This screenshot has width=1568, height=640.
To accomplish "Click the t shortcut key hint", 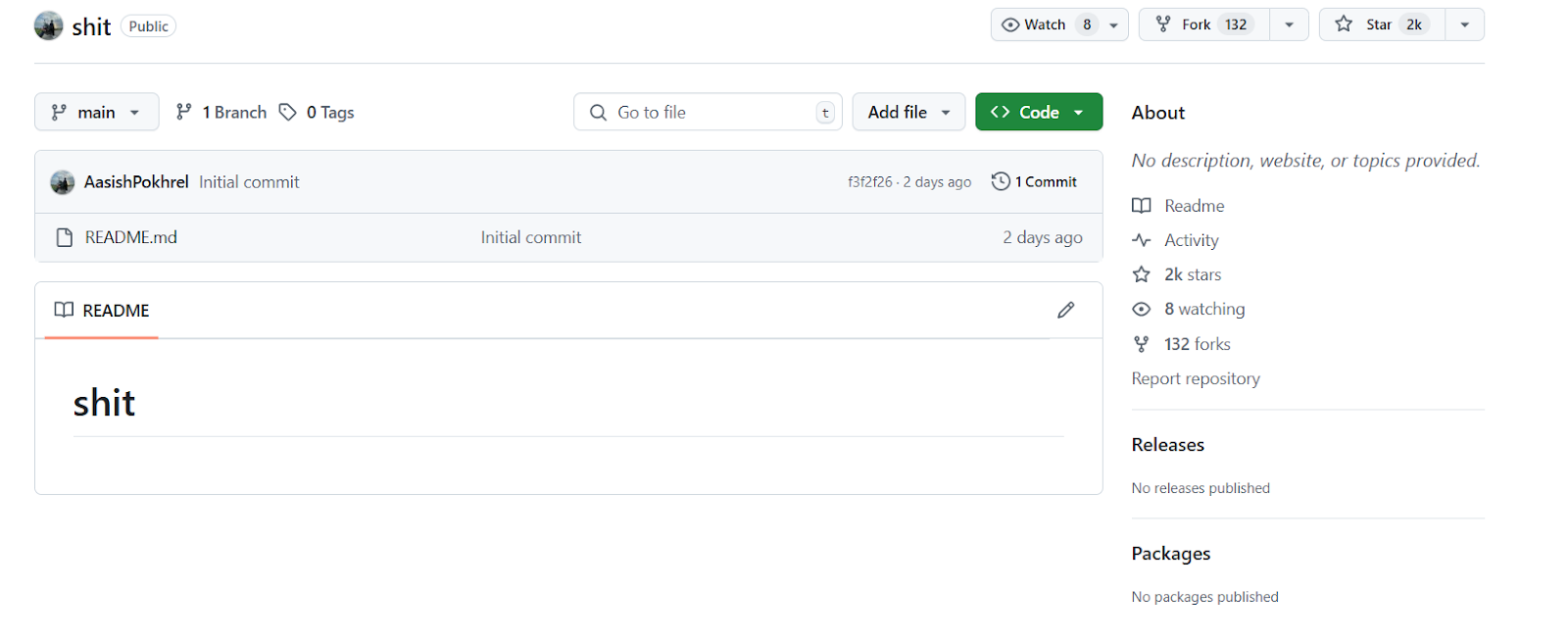I will (x=825, y=113).
